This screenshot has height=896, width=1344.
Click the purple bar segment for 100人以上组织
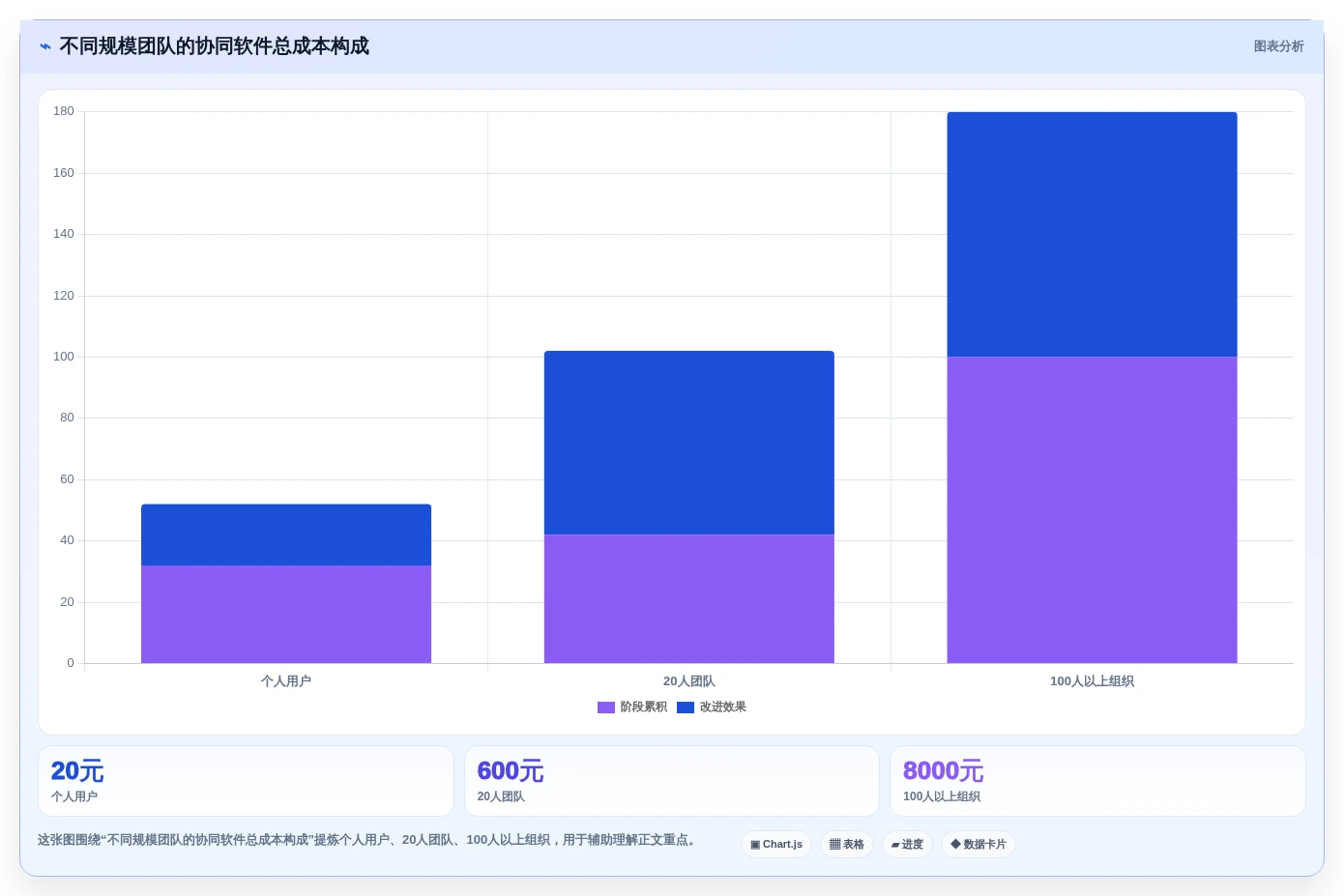tap(1092, 509)
